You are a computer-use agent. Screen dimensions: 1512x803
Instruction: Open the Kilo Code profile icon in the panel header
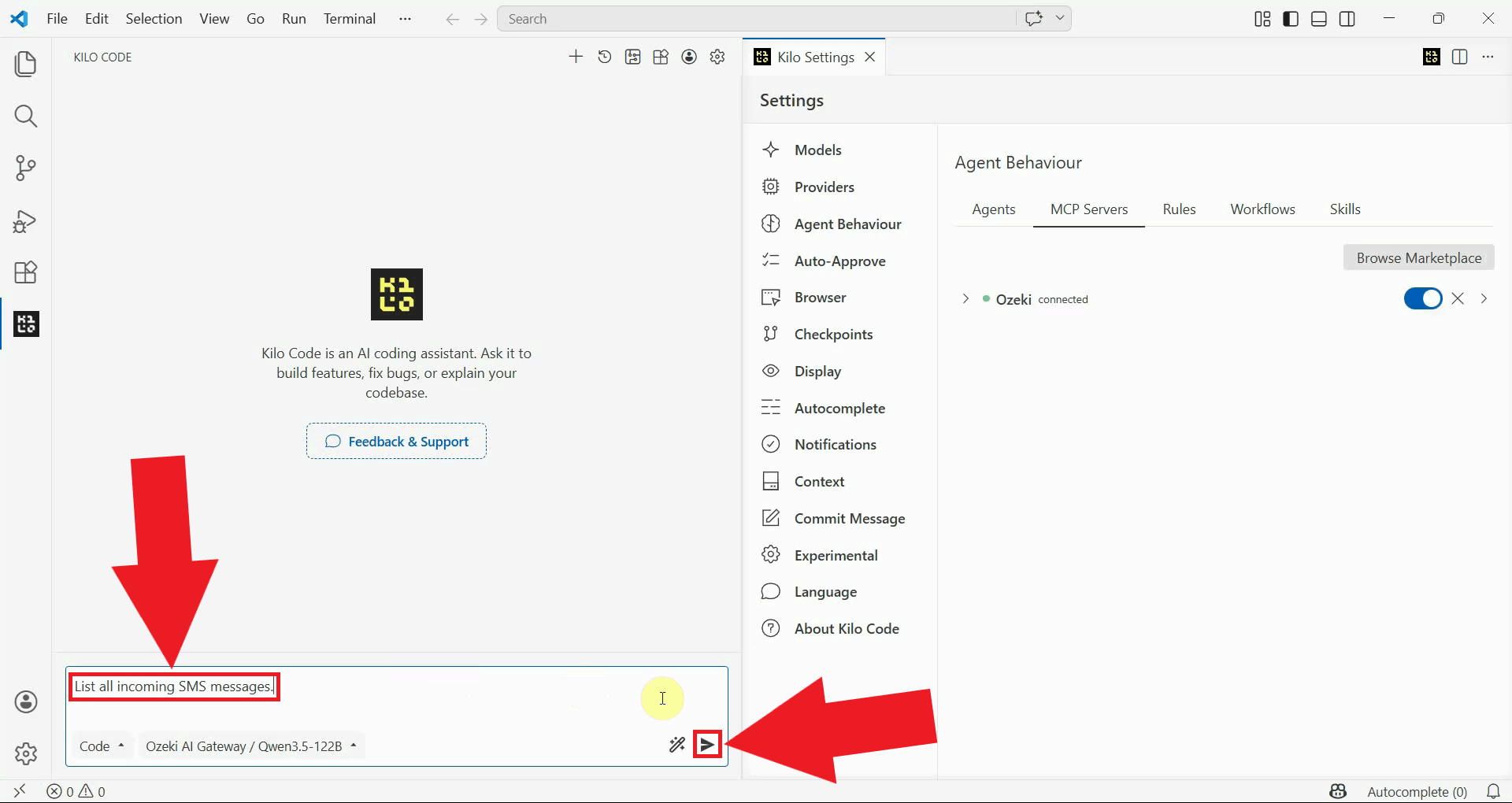click(689, 57)
